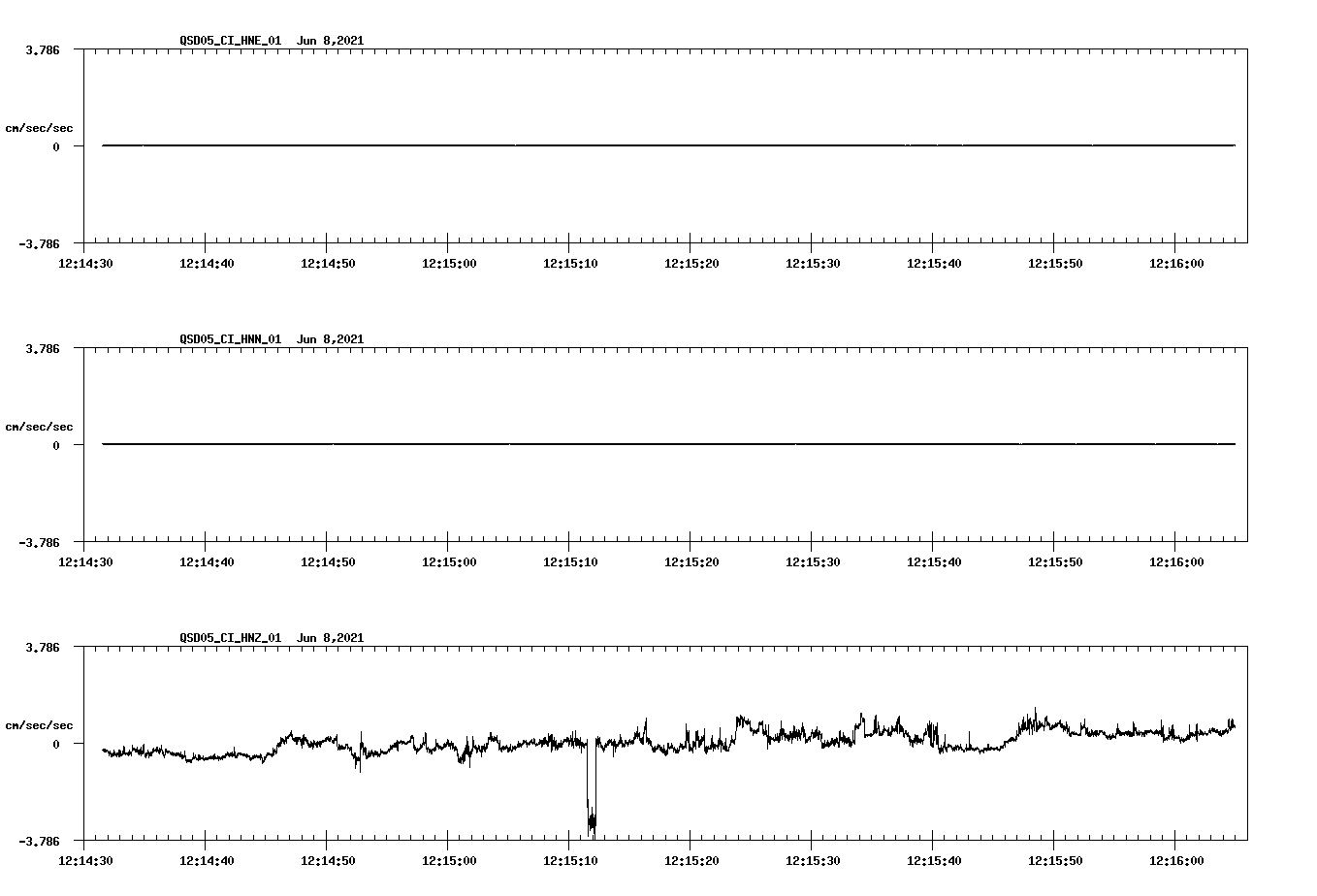Click 12:15:00 time label on HNE plot
The width and height of the screenshot is (1317, 896).
[448, 264]
